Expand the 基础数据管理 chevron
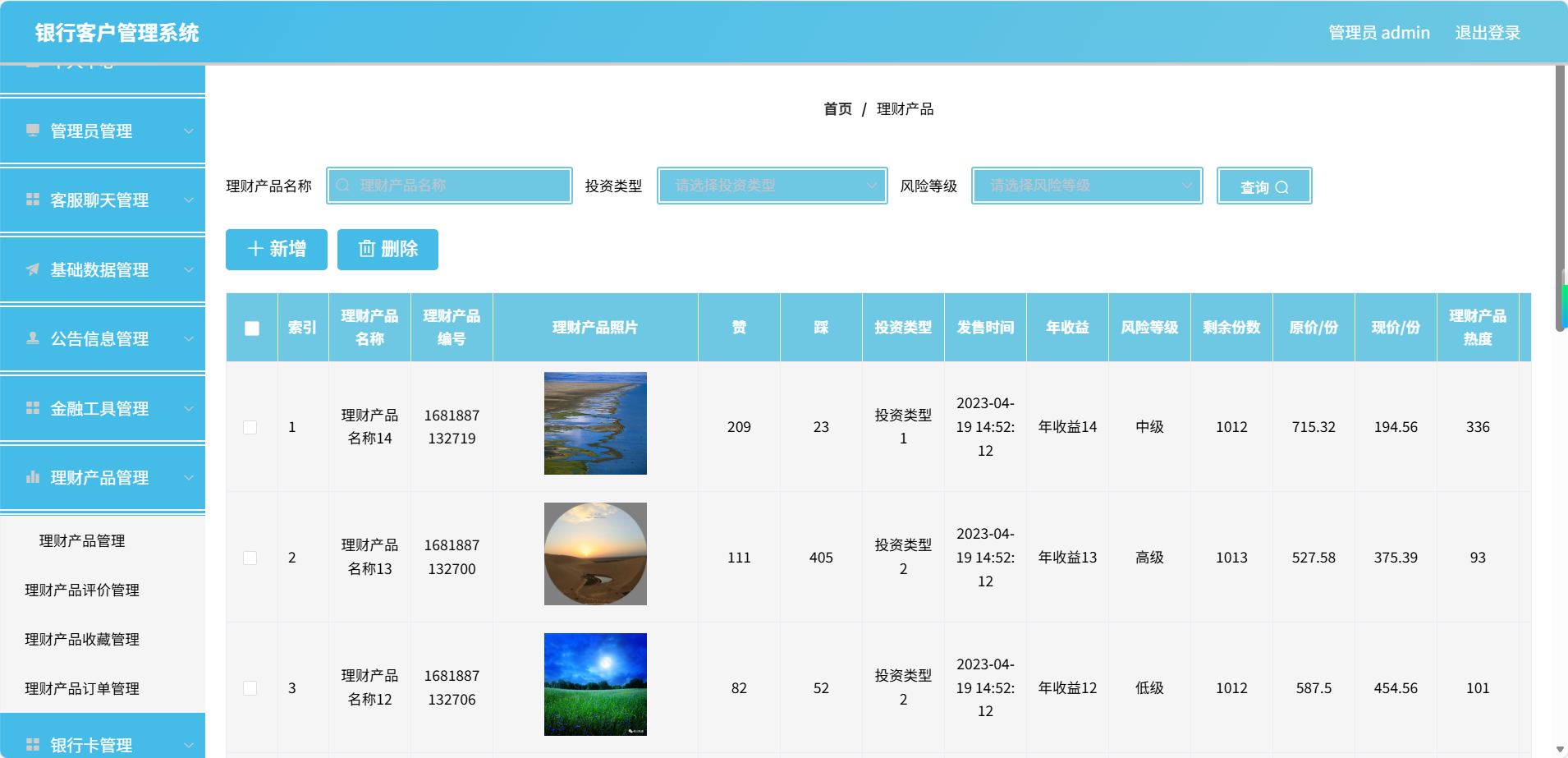This screenshot has width=1568, height=758. tap(189, 270)
